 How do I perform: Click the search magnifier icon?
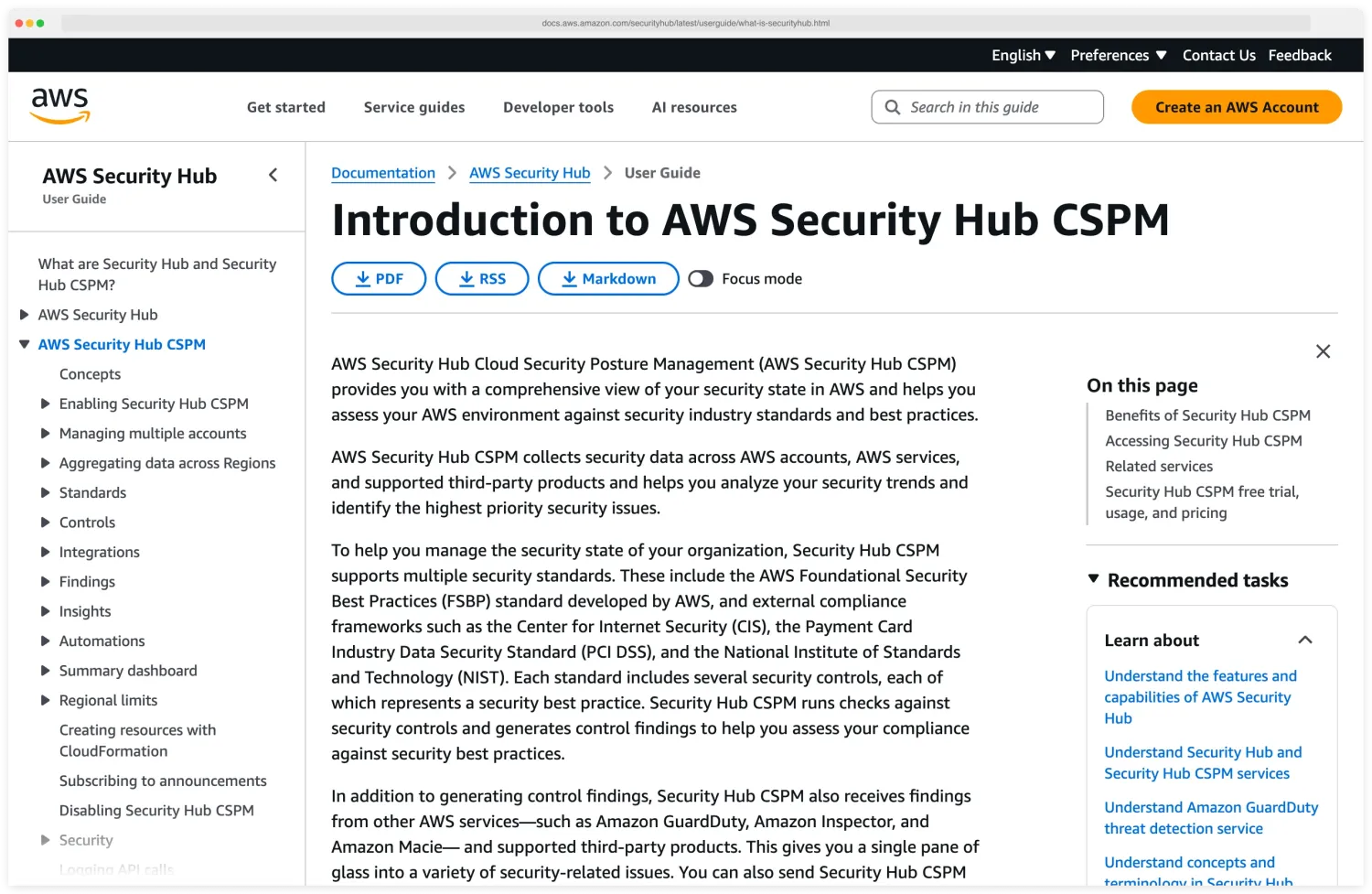coord(892,107)
